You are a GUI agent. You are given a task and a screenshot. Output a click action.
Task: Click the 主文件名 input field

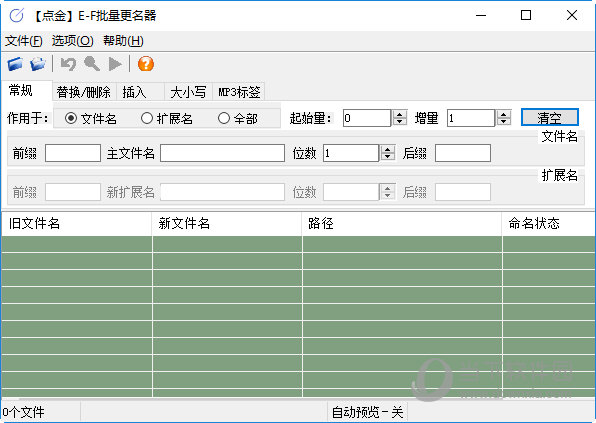tap(222, 153)
